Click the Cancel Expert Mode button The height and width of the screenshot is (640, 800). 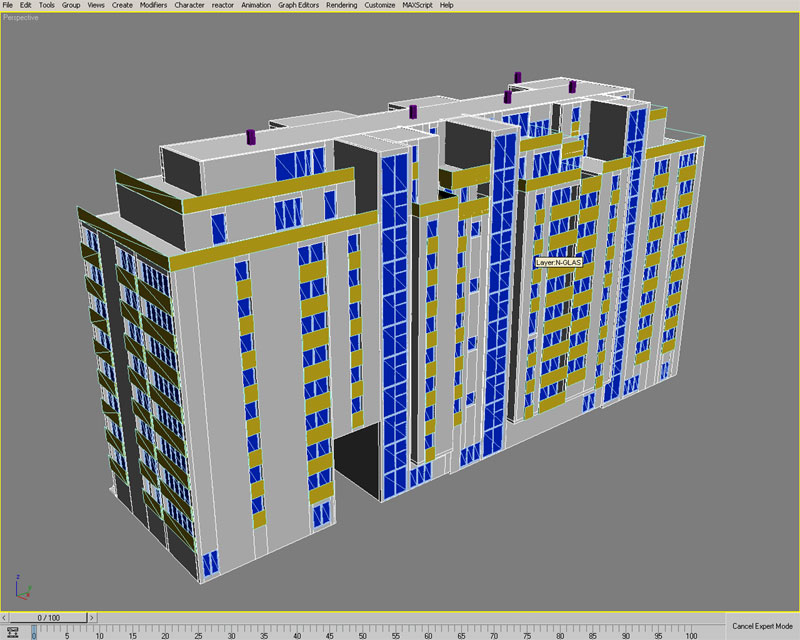[x=763, y=625]
